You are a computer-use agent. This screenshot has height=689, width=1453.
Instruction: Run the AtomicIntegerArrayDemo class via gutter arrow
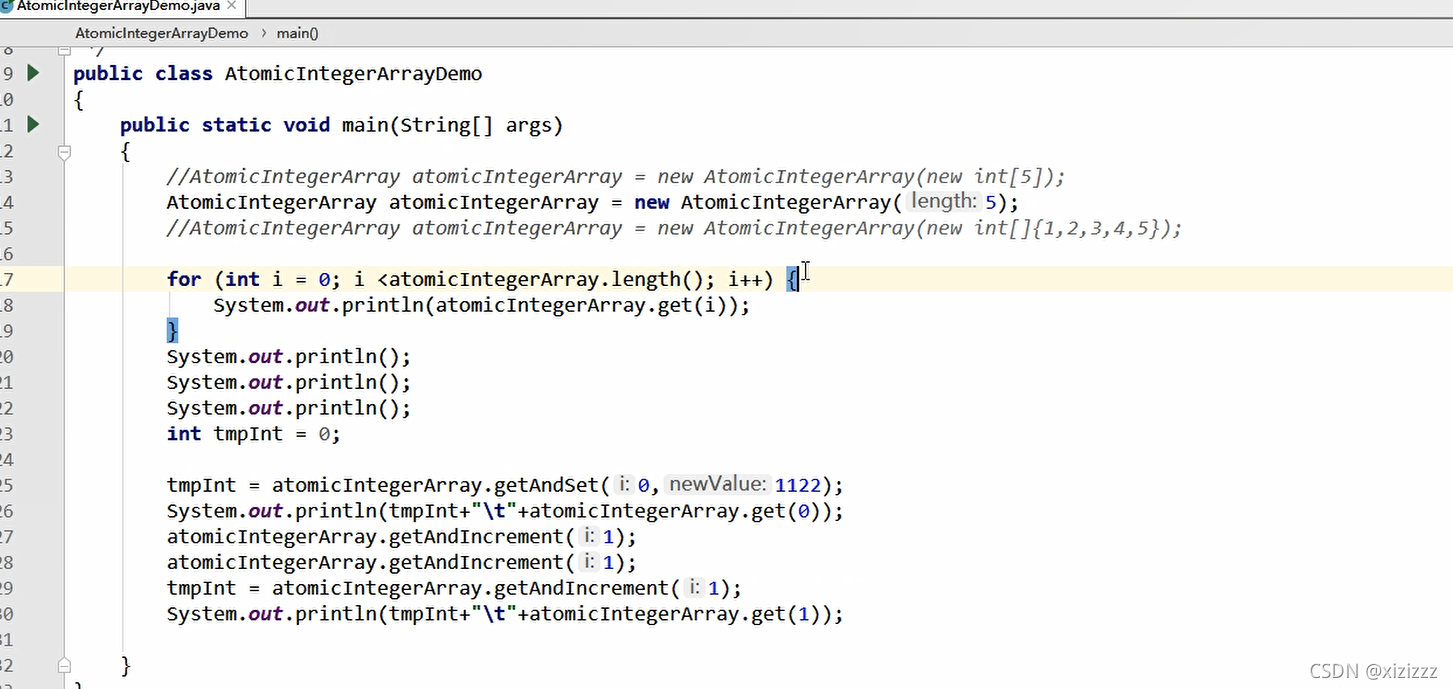click(x=33, y=72)
